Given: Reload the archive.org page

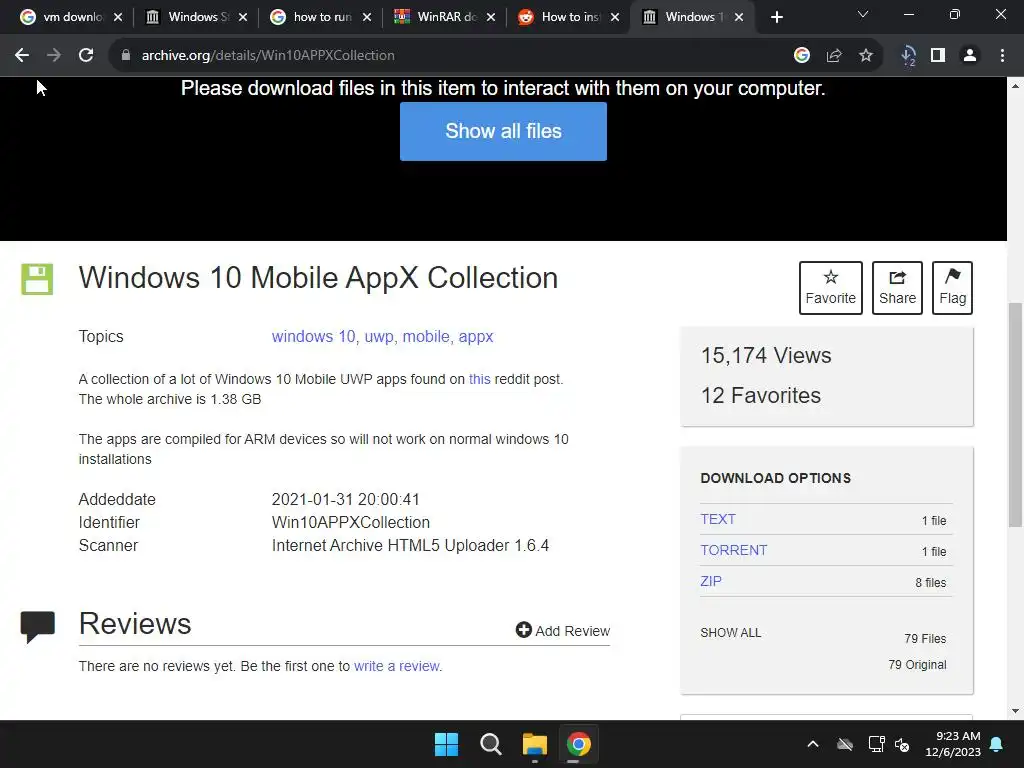Looking at the screenshot, I should pyautogui.click(x=86, y=56).
